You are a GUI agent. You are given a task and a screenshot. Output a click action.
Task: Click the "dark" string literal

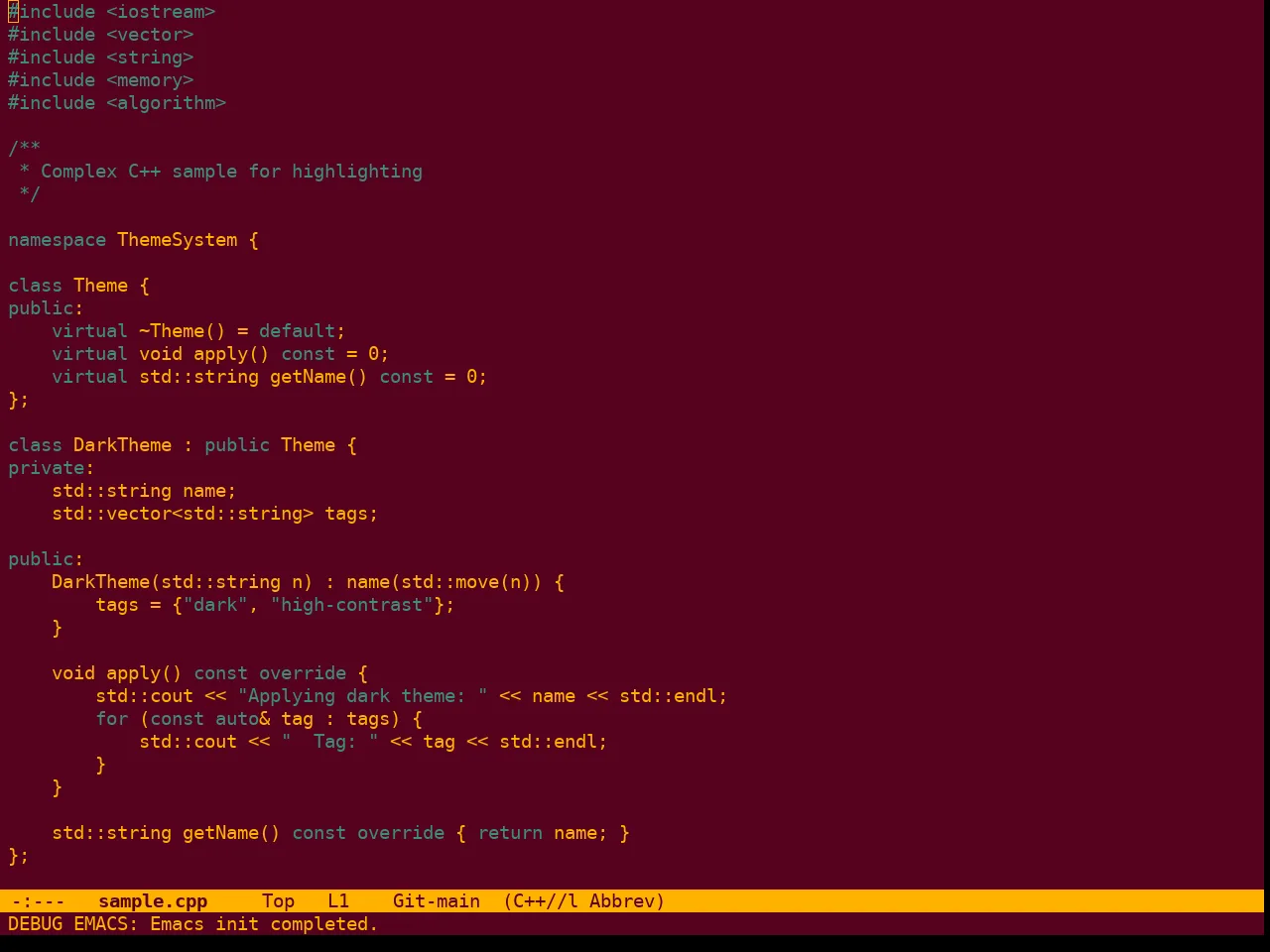(215, 605)
